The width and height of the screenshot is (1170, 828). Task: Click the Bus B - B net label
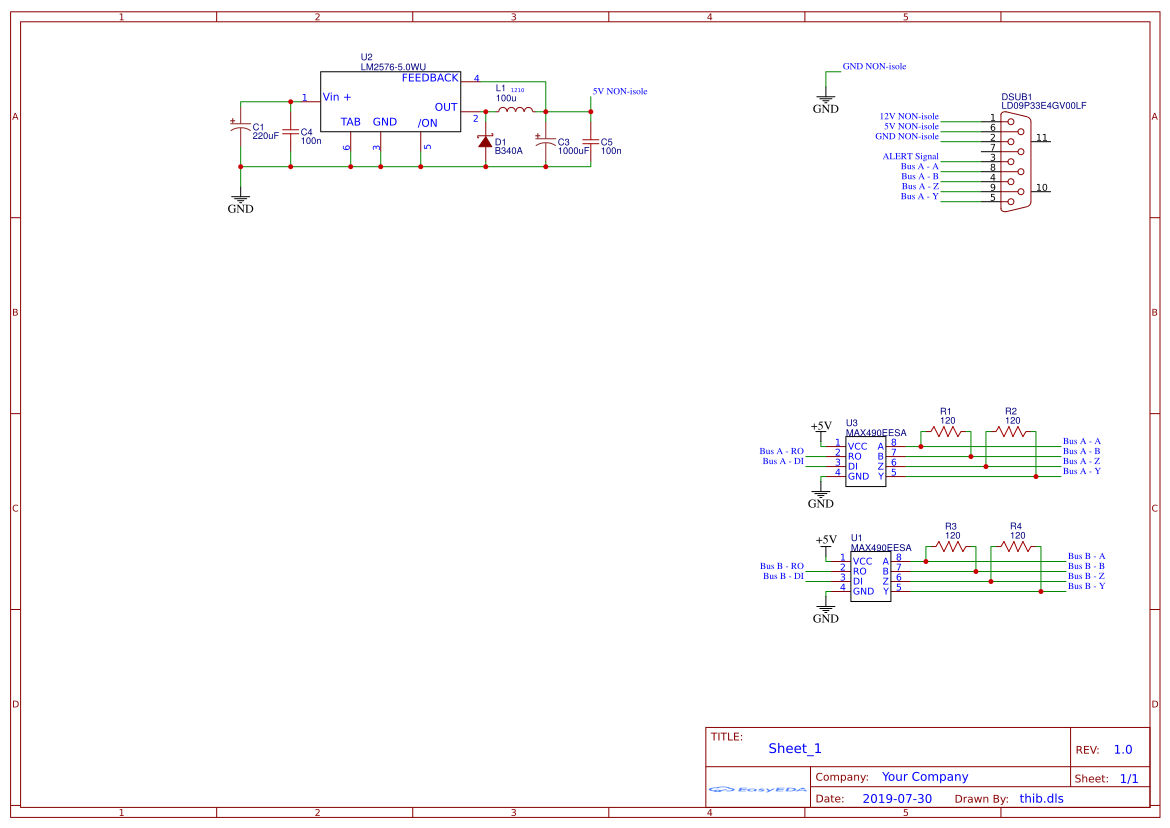click(1086, 566)
